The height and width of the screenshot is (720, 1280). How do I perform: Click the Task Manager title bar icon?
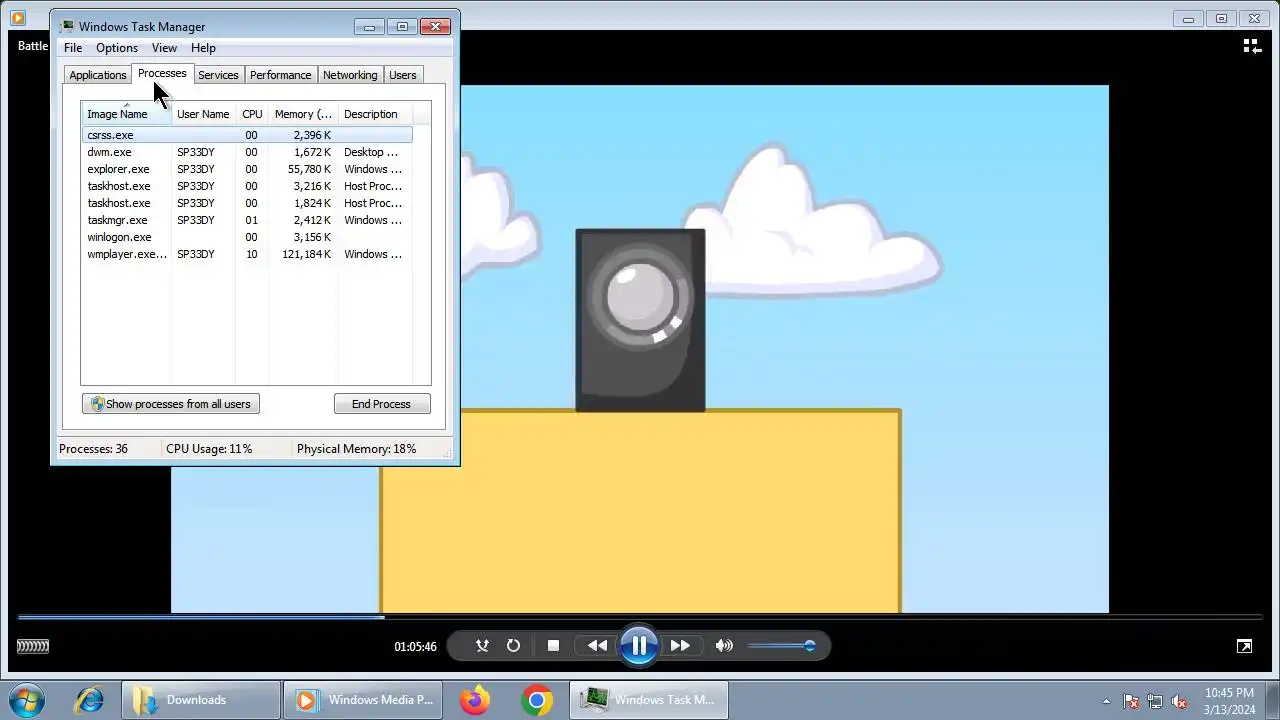(67, 27)
